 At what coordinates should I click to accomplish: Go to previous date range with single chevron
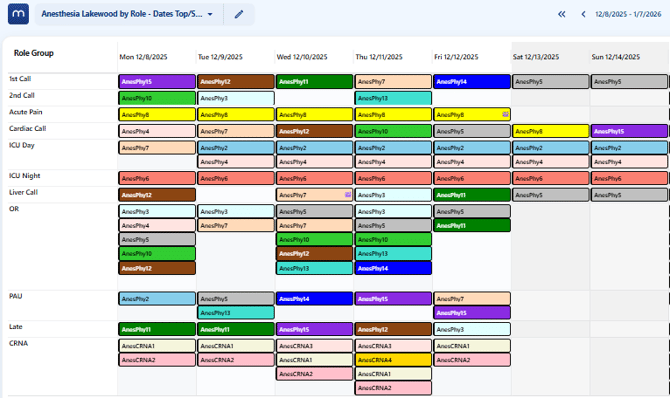[583, 14]
